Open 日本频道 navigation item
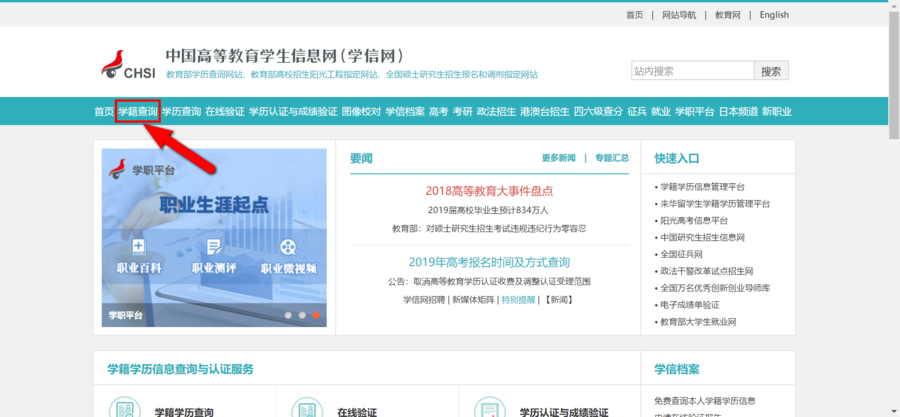The width and height of the screenshot is (900, 417). tap(738, 112)
